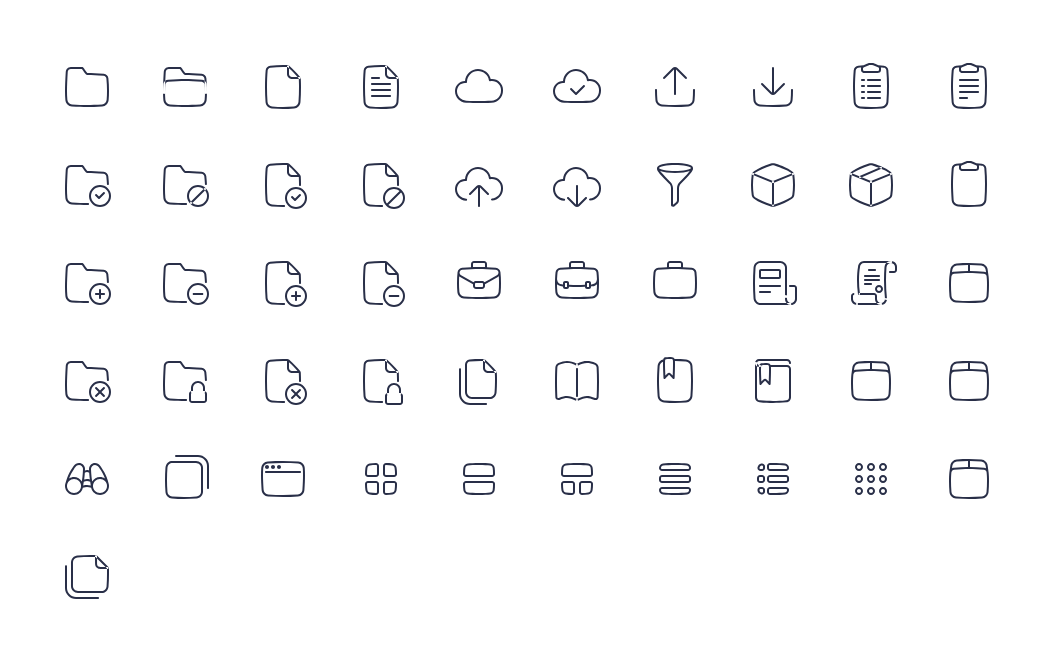The image size is (1056, 647).
Task: Select the clipboard with checklist icon
Action: pyautogui.click(x=871, y=86)
